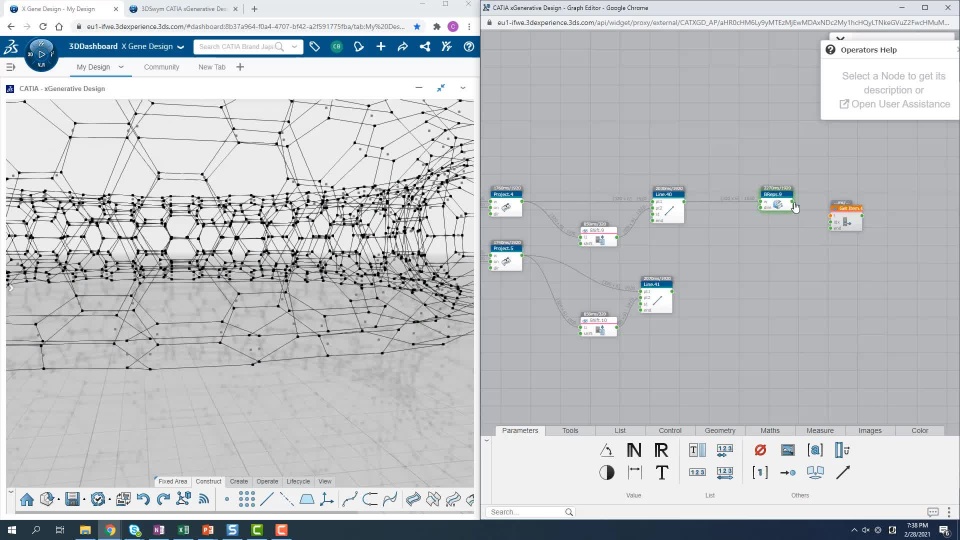Select the solid Line tool
960x540 pixels.
coord(266,499)
